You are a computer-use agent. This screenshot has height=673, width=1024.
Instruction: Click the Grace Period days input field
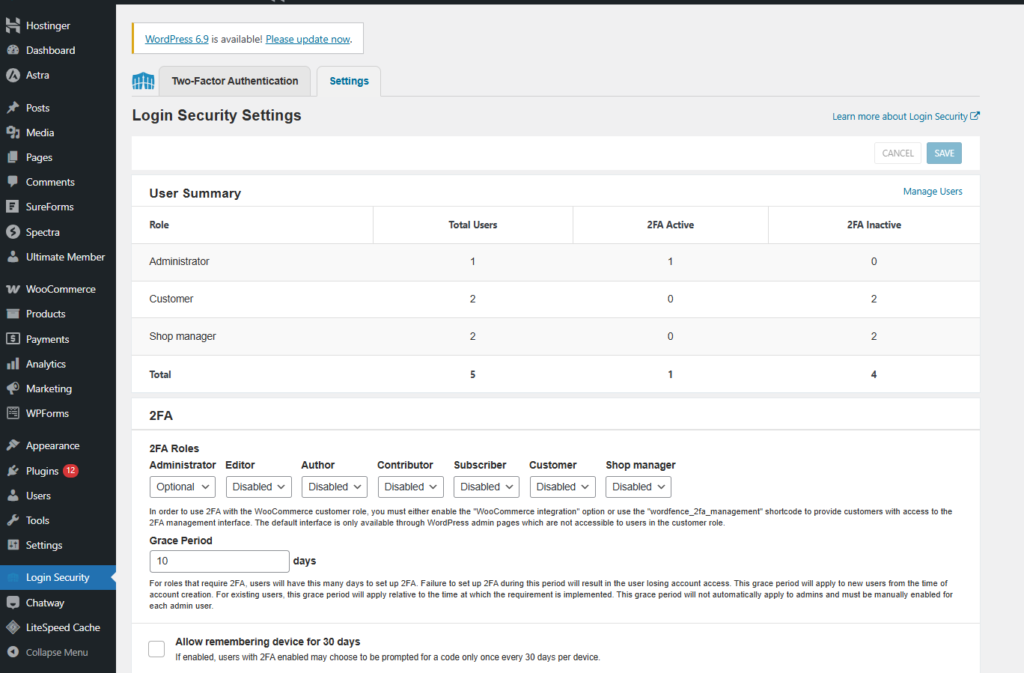tap(219, 561)
